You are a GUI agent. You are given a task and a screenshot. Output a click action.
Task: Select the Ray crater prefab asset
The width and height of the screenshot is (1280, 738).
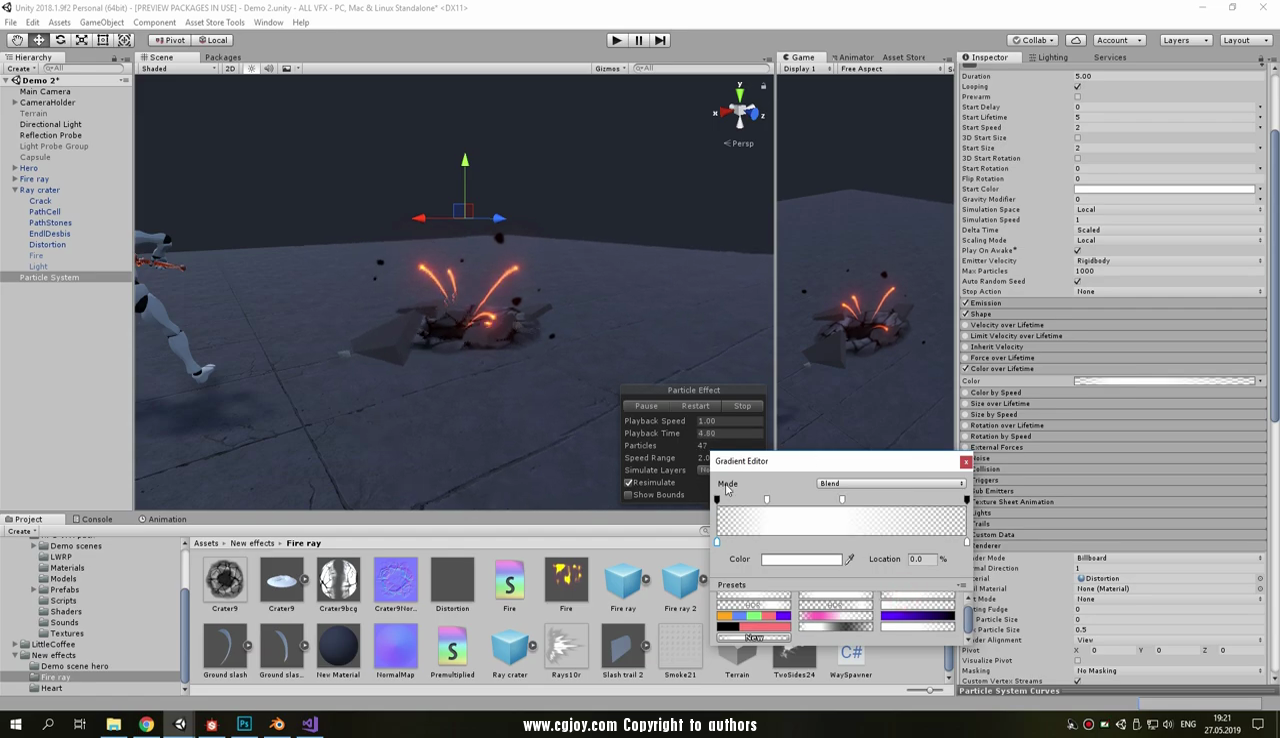[x=509, y=653]
